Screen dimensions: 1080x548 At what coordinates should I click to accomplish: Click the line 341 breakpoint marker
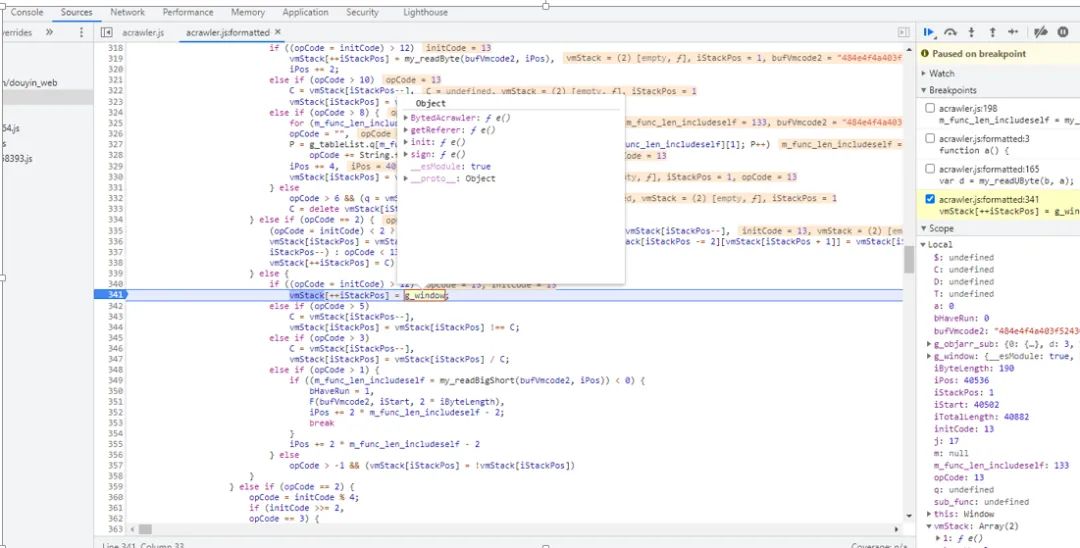111,295
